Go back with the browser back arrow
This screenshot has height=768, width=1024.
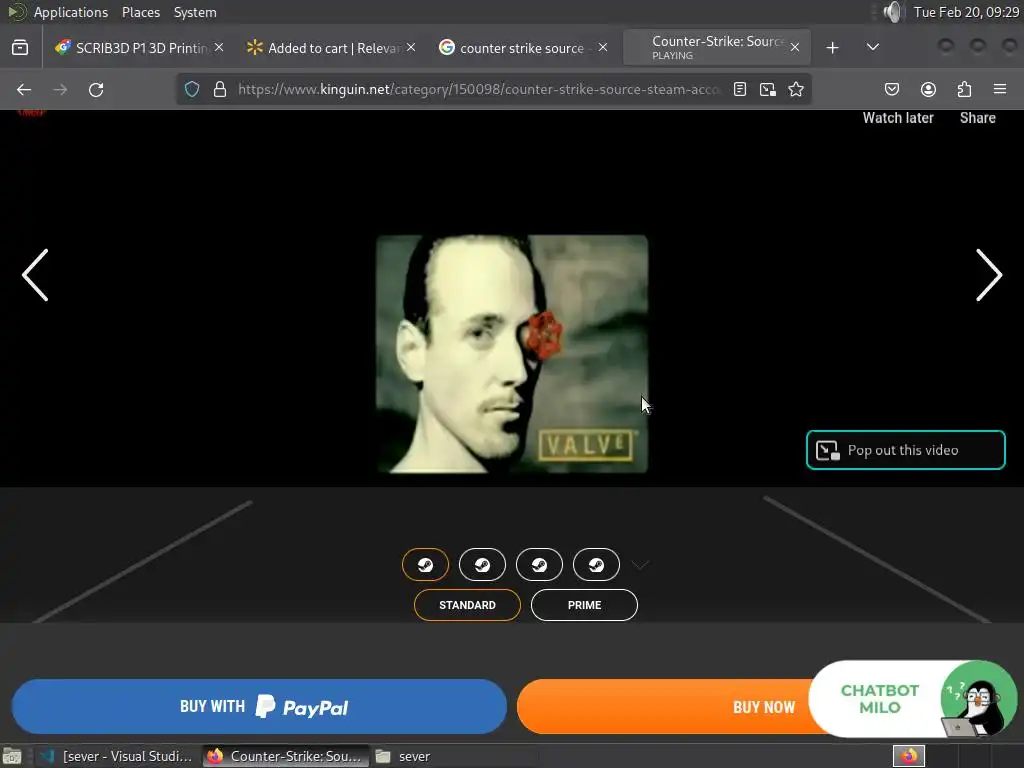[24, 89]
